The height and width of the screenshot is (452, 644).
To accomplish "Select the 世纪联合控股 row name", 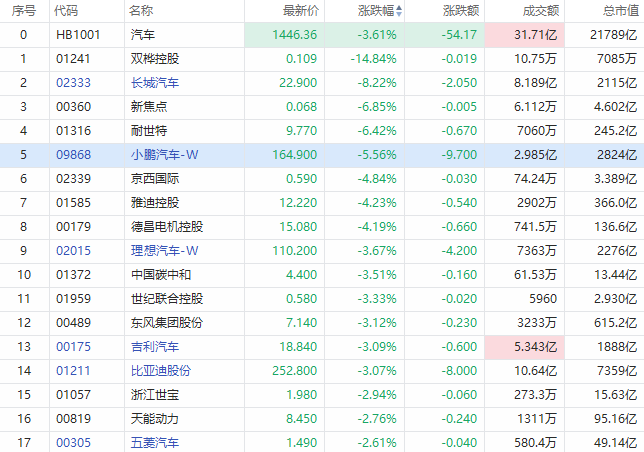I will click(x=167, y=299).
